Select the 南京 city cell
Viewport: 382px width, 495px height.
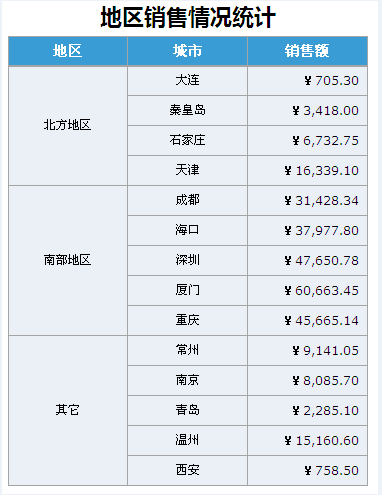click(187, 381)
